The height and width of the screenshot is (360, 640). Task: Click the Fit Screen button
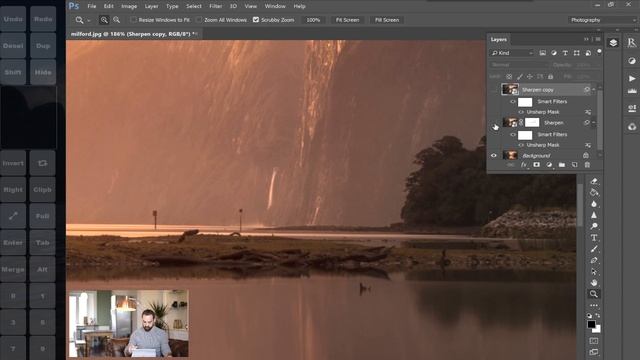click(347, 20)
